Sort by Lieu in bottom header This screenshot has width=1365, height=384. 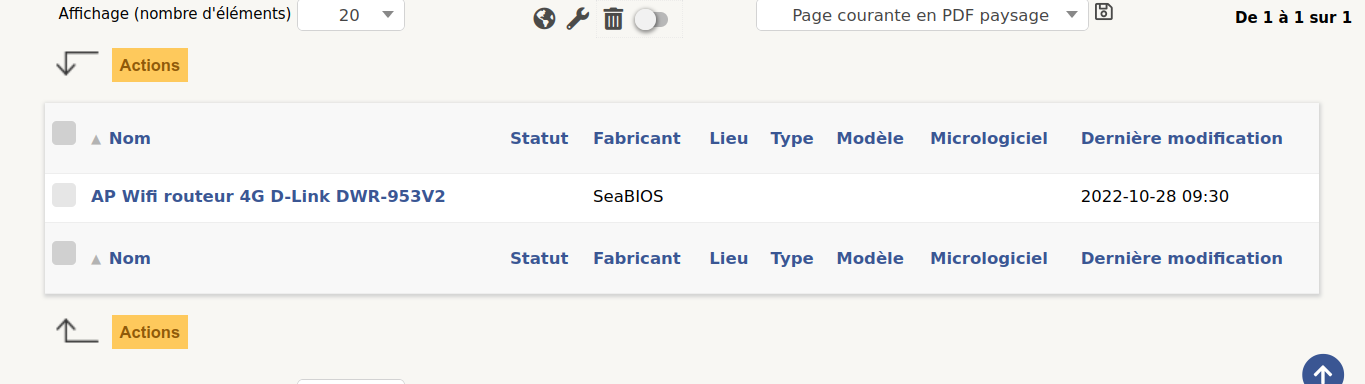[729, 258]
